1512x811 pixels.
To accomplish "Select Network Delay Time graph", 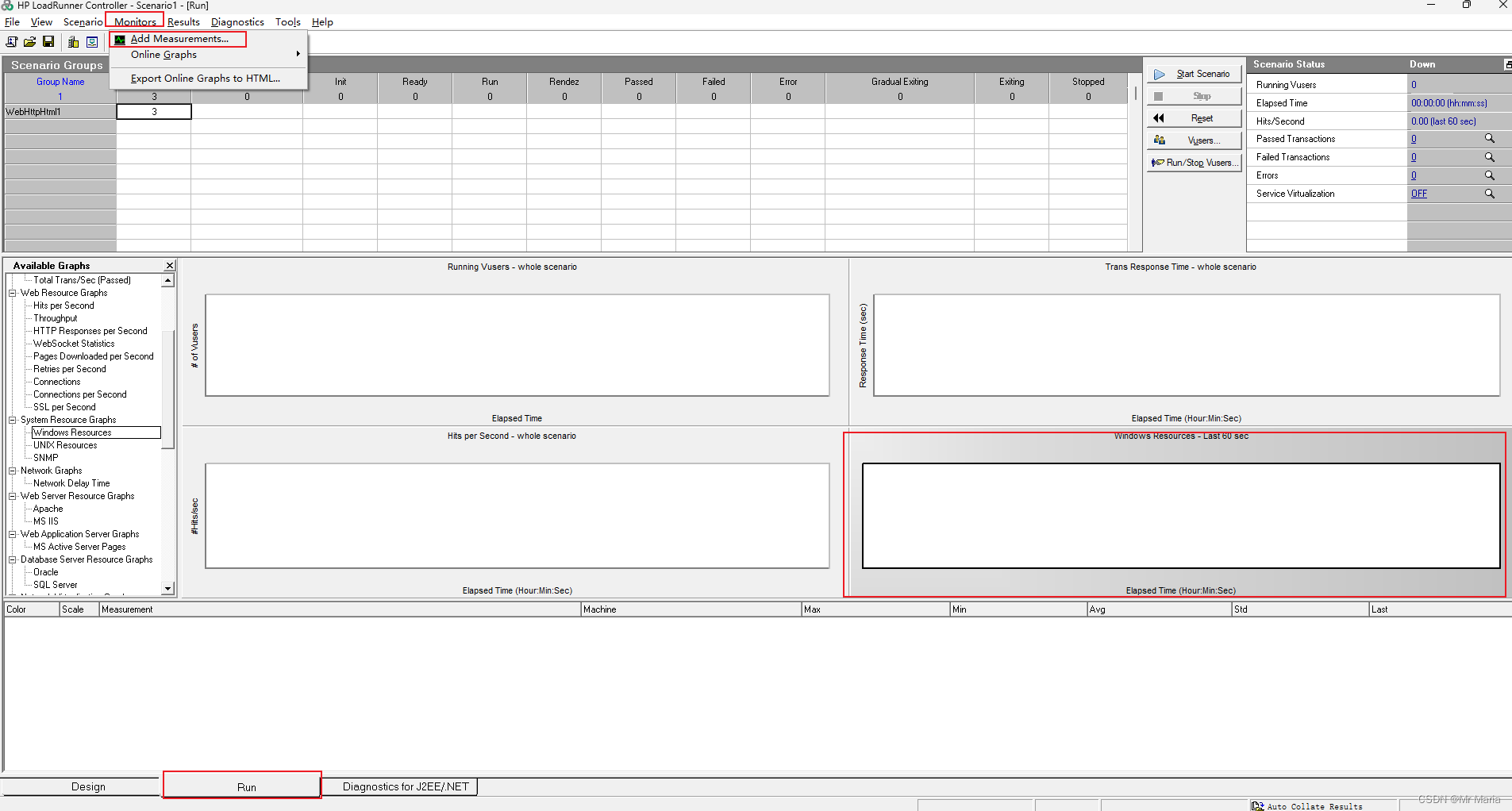I will 71,483.
